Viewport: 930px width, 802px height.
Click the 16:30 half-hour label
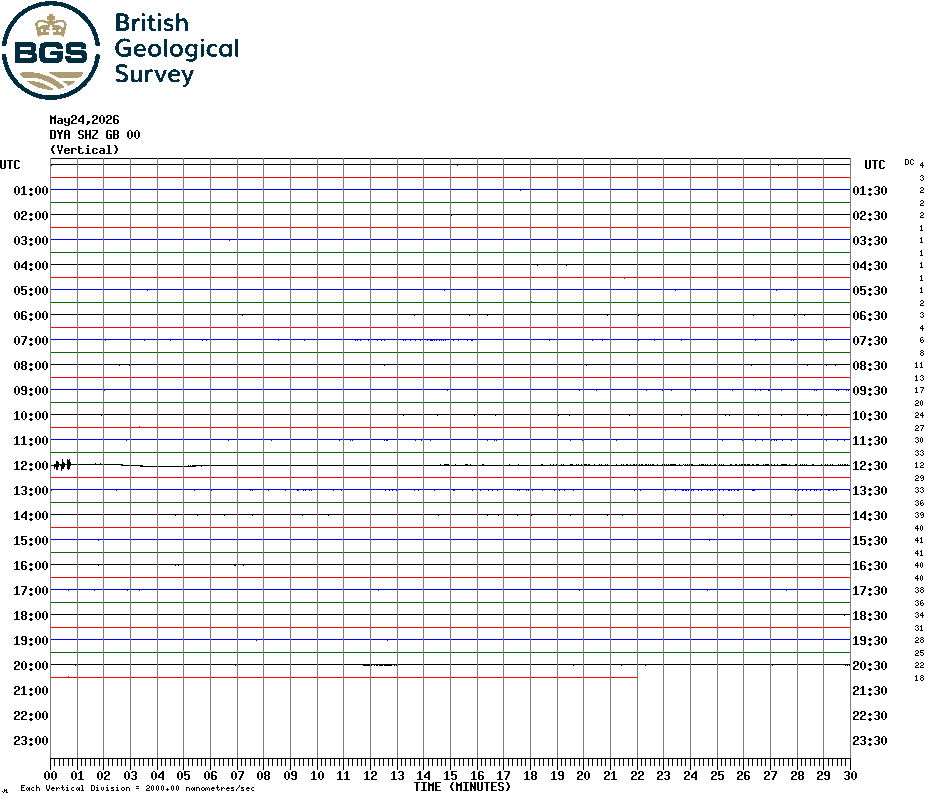(x=870, y=565)
